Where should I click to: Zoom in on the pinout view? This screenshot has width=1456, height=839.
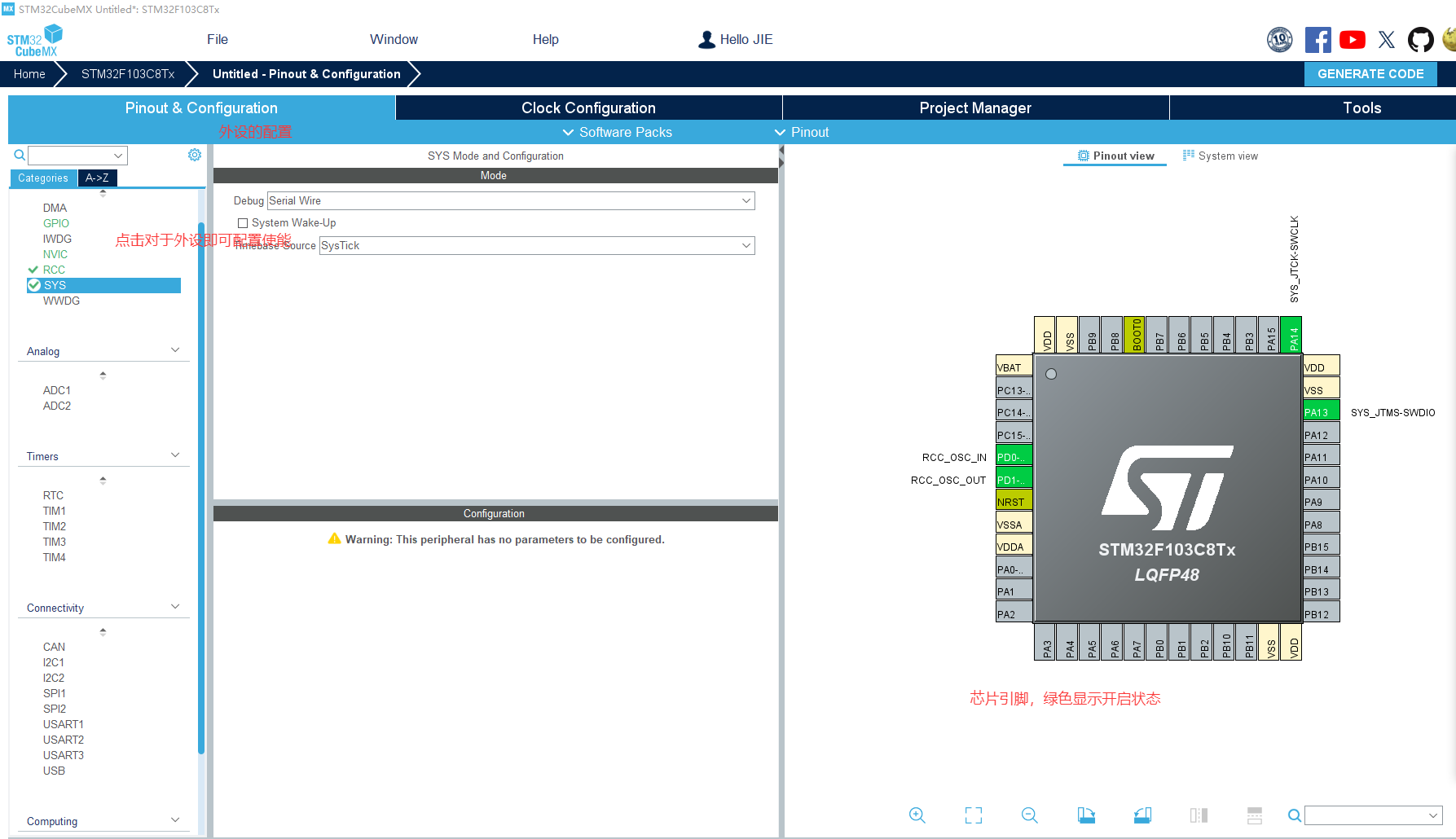pos(917,815)
